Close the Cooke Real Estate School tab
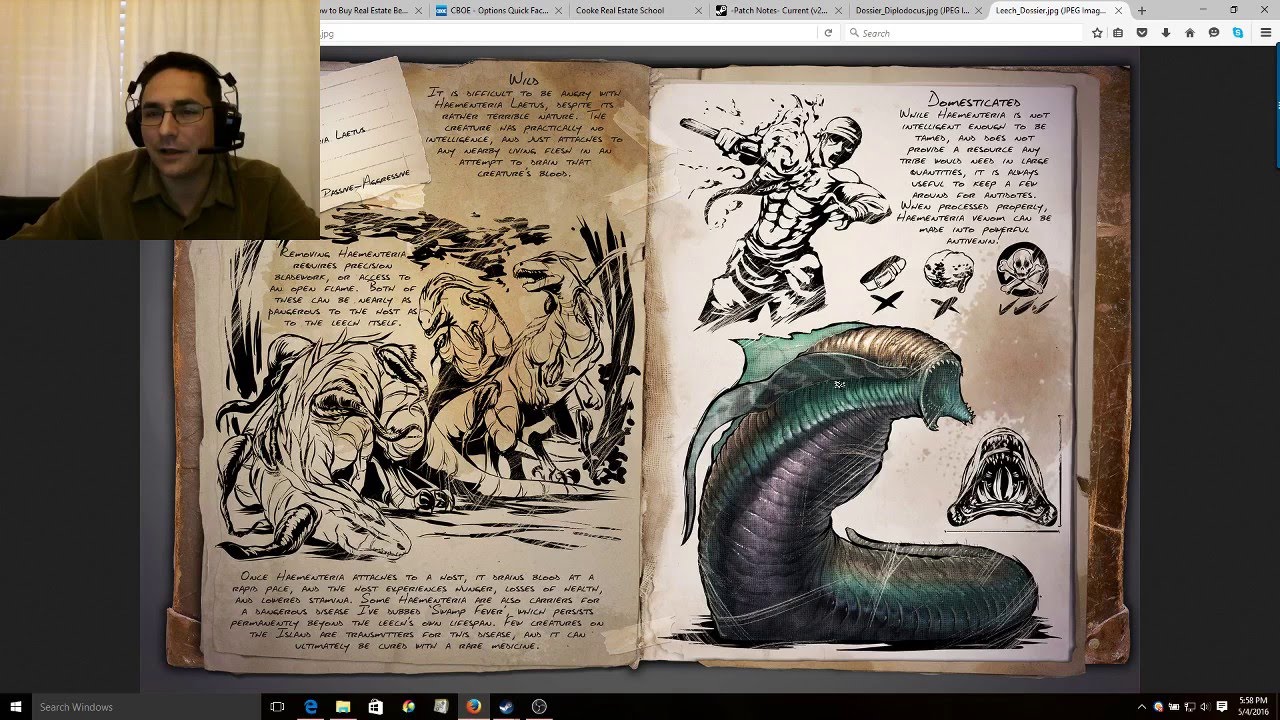The width and height of the screenshot is (1280, 720). [700, 10]
